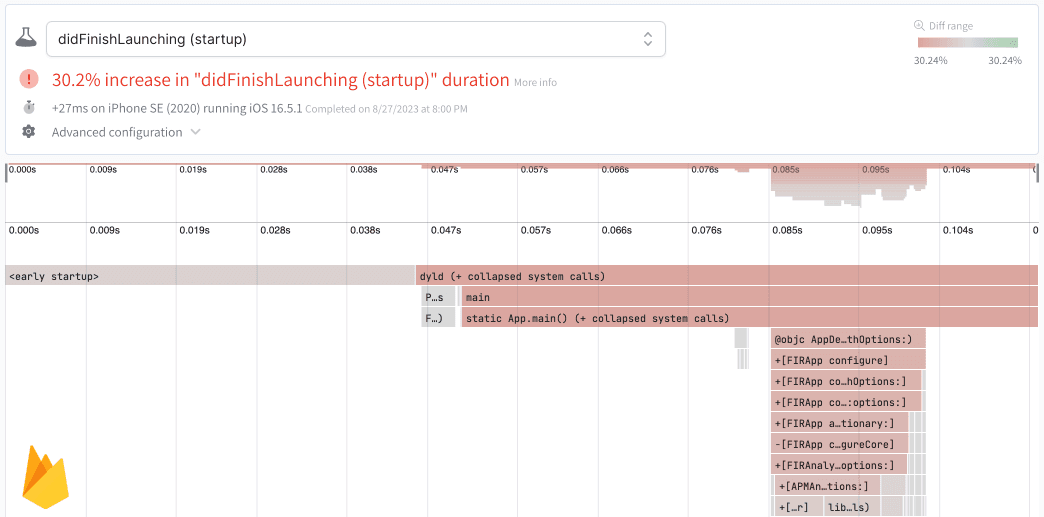The height and width of the screenshot is (517, 1044).
Task: Select the static App.main() frame
Action: coord(748,318)
